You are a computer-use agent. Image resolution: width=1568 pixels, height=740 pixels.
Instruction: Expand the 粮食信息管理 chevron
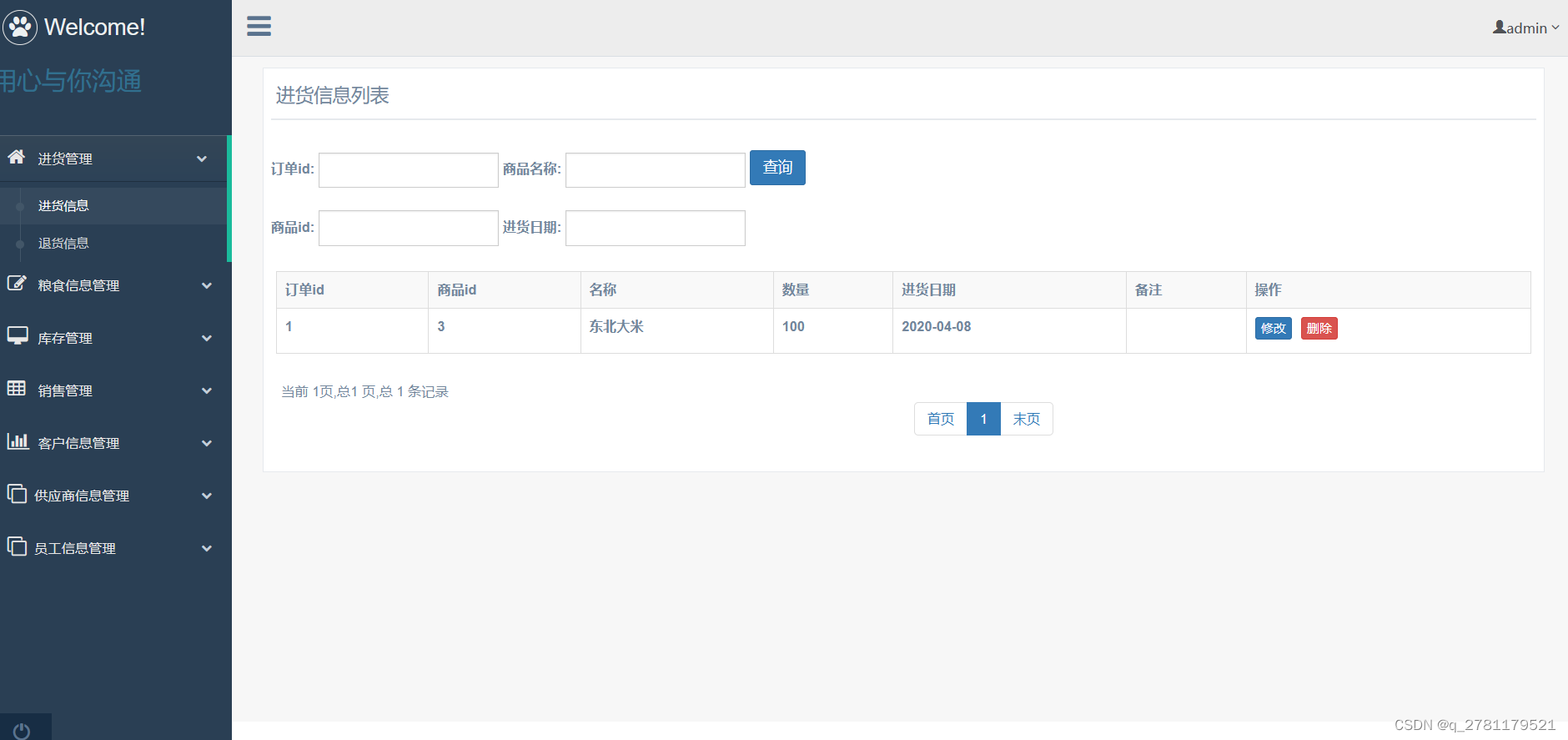pyautogui.click(x=207, y=285)
